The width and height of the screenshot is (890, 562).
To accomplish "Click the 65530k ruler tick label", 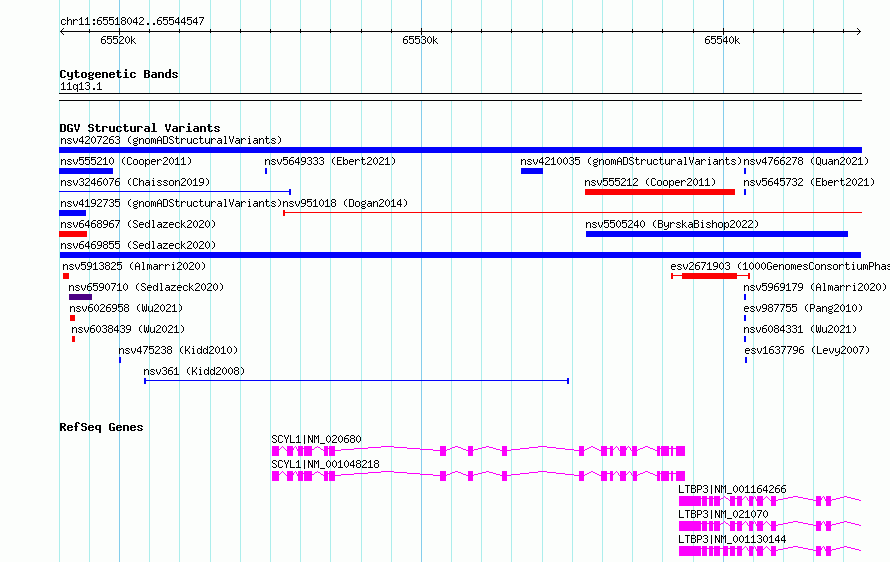I will [420, 40].
